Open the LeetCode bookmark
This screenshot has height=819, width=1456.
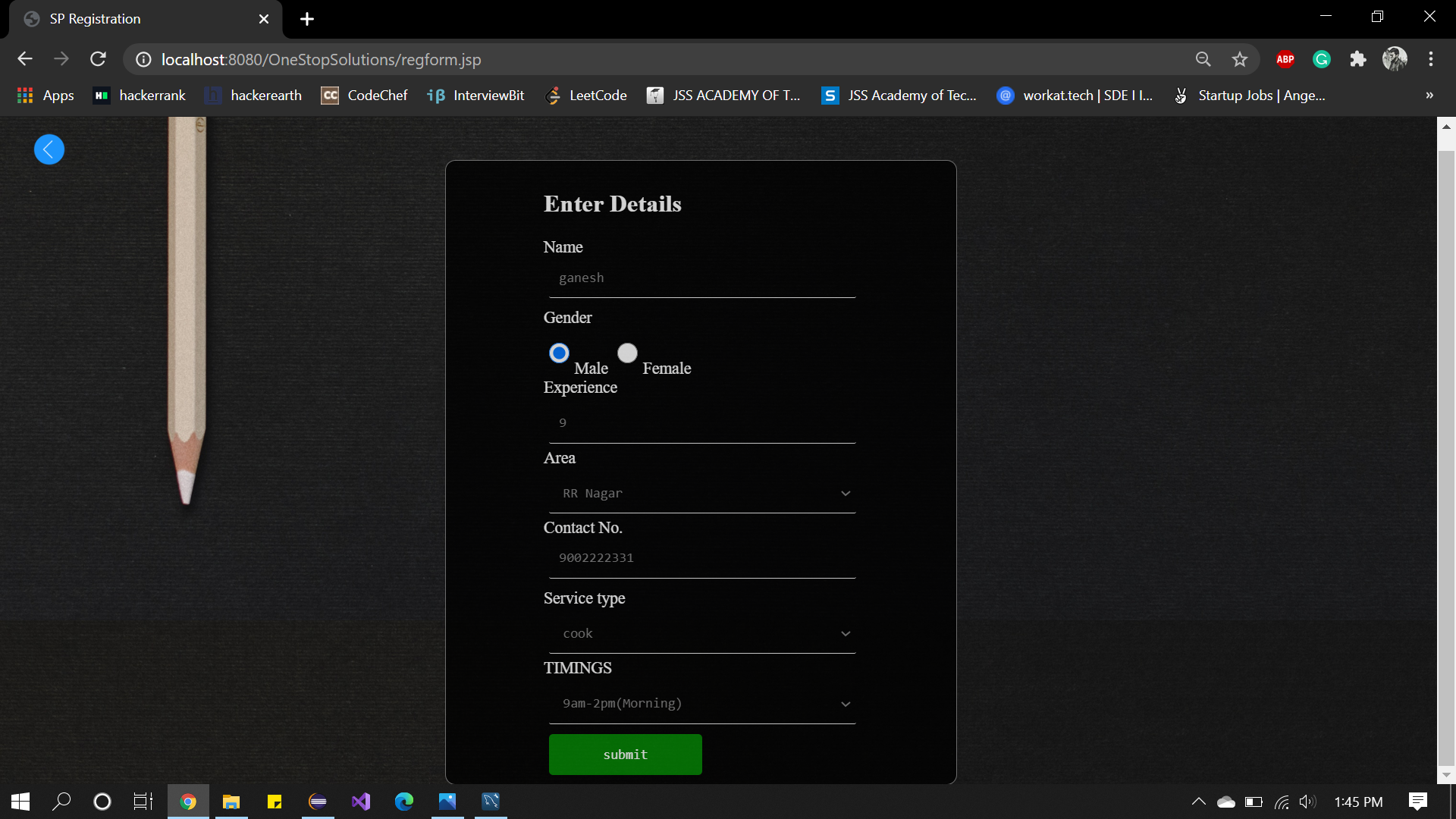coord(586,96)
